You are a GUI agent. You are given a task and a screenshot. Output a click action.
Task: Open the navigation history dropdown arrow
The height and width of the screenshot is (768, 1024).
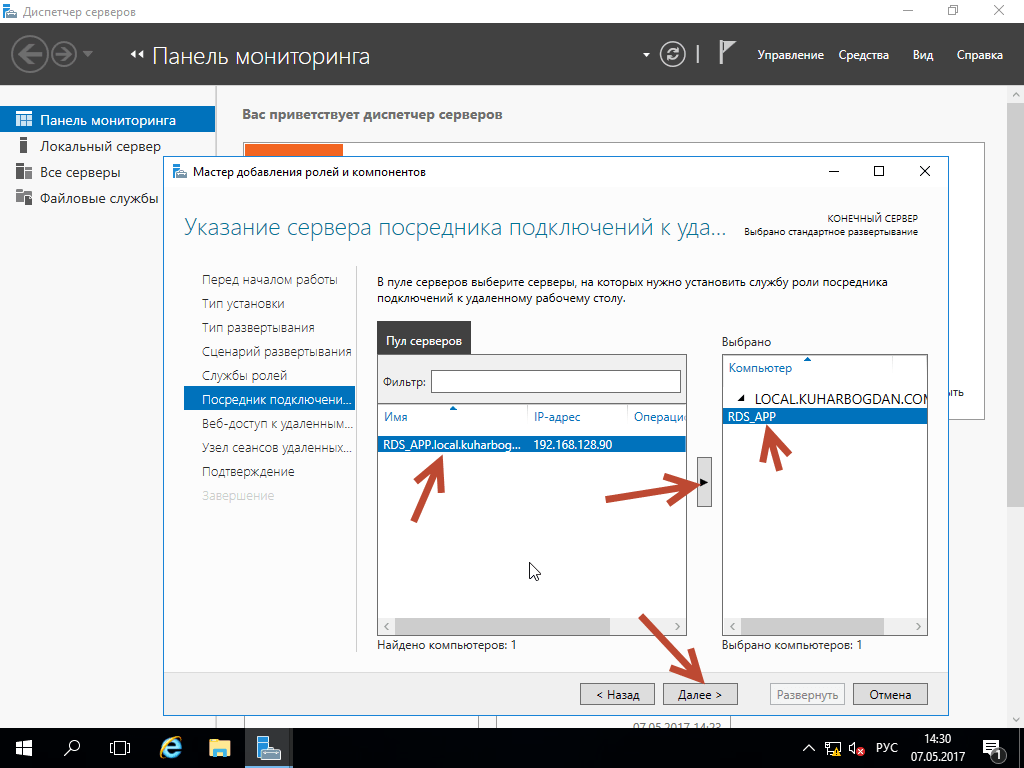coord(88,54)
